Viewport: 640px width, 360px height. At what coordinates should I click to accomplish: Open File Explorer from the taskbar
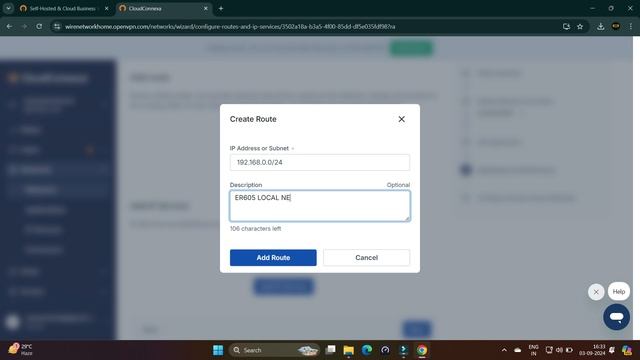click(x=349, y=350)
